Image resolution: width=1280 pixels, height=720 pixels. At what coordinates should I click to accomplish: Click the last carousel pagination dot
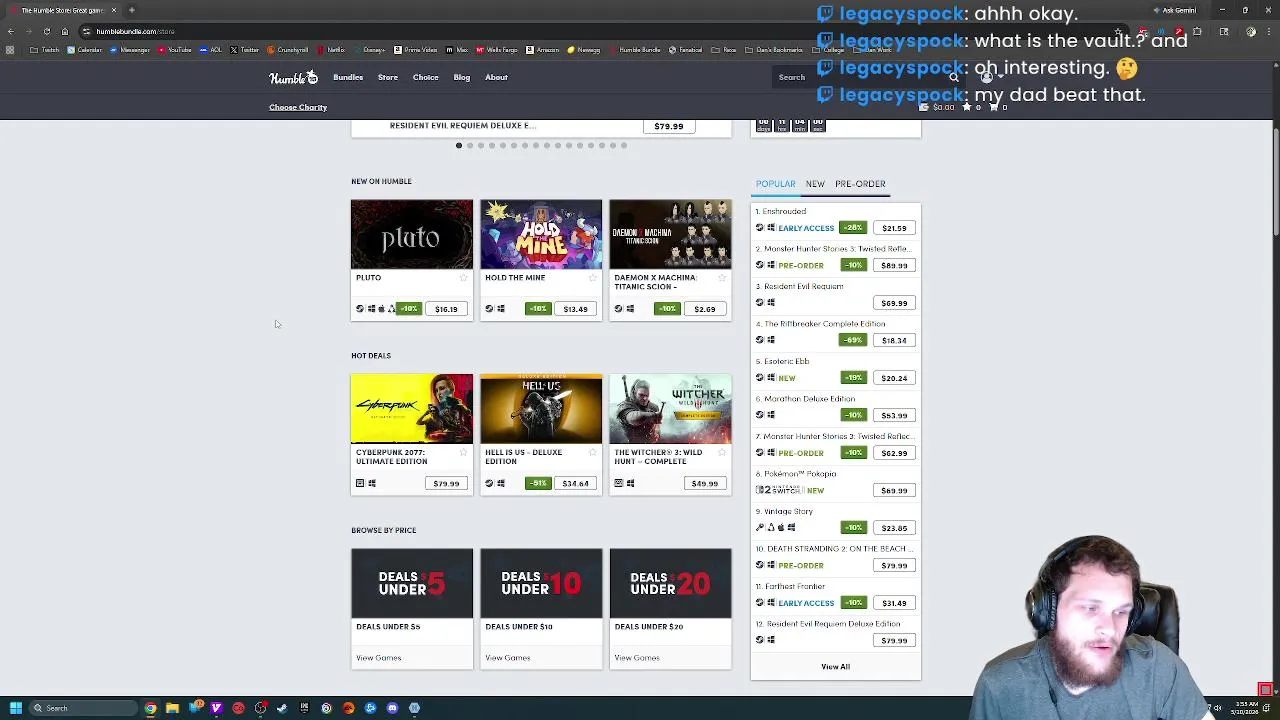click(x=624, y=145)
